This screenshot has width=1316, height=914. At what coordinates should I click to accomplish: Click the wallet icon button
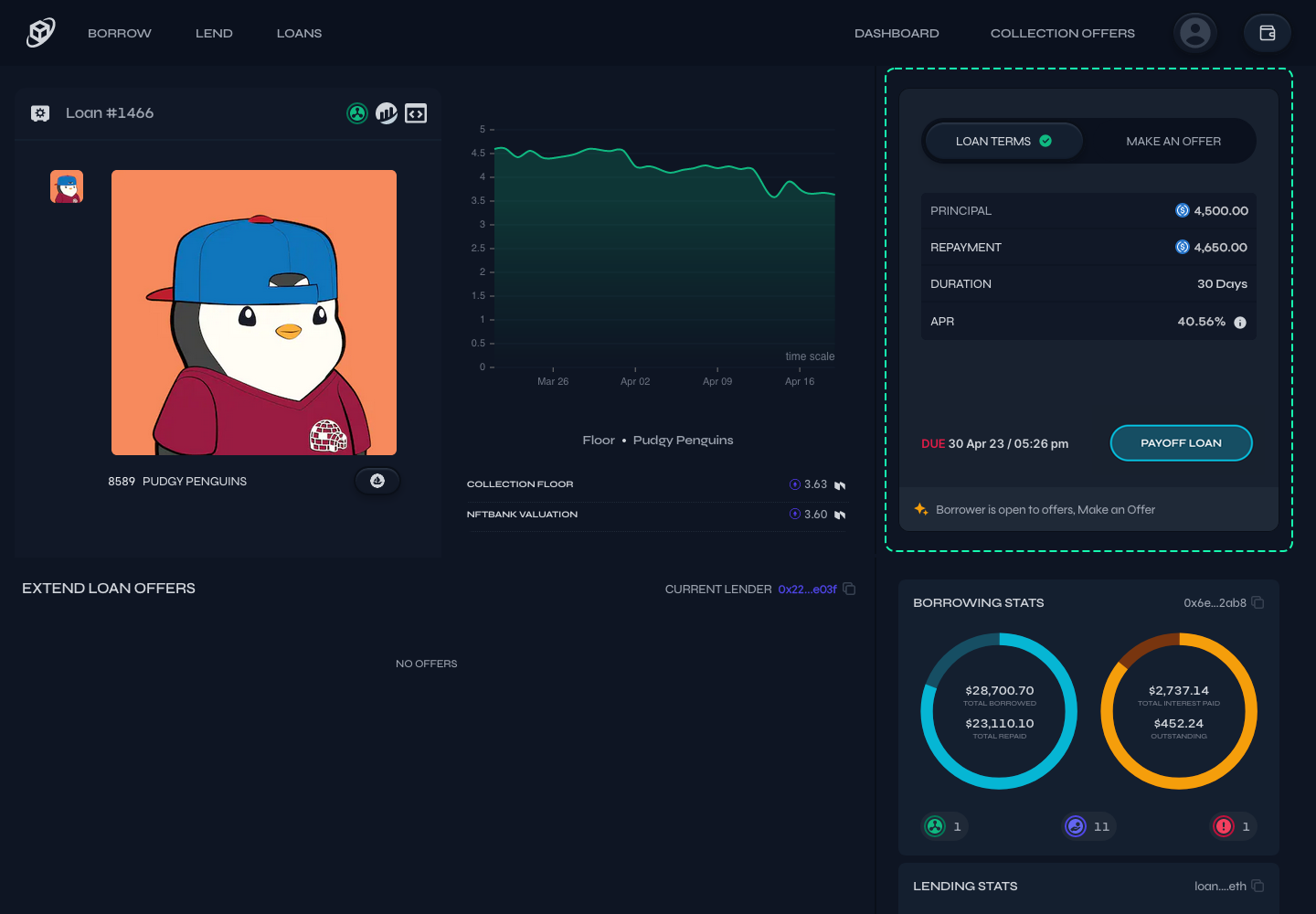click(x=1268, y=33)
